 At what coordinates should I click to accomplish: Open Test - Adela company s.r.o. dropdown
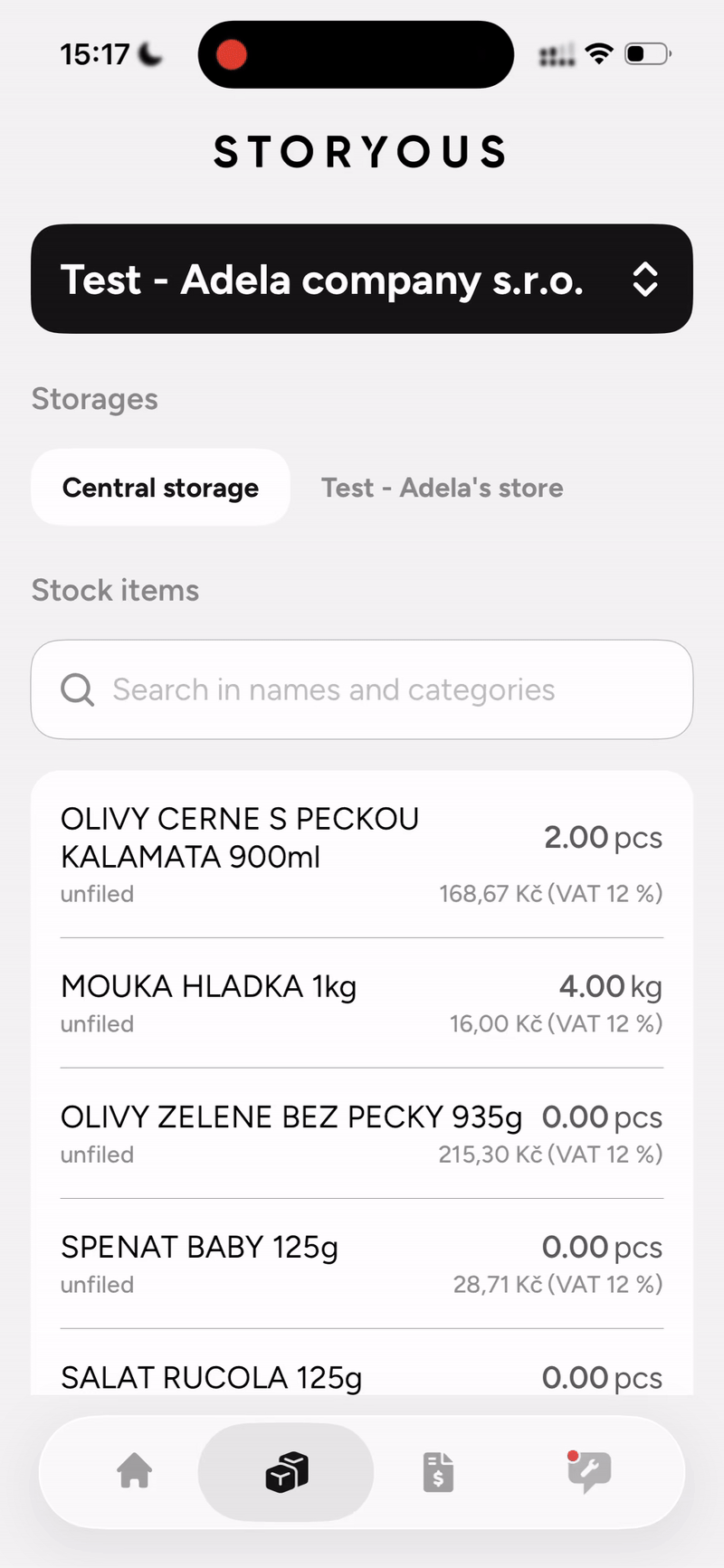[321, 280]
